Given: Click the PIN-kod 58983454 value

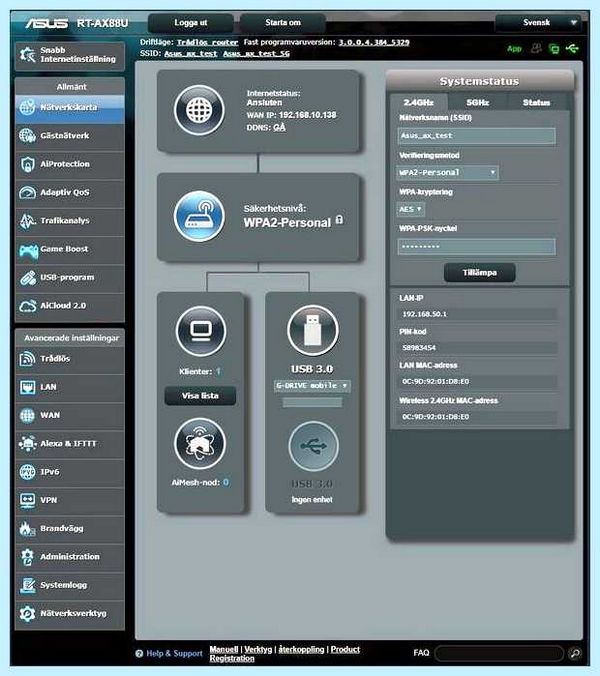Looking at the screenshot, I should 419,347.
